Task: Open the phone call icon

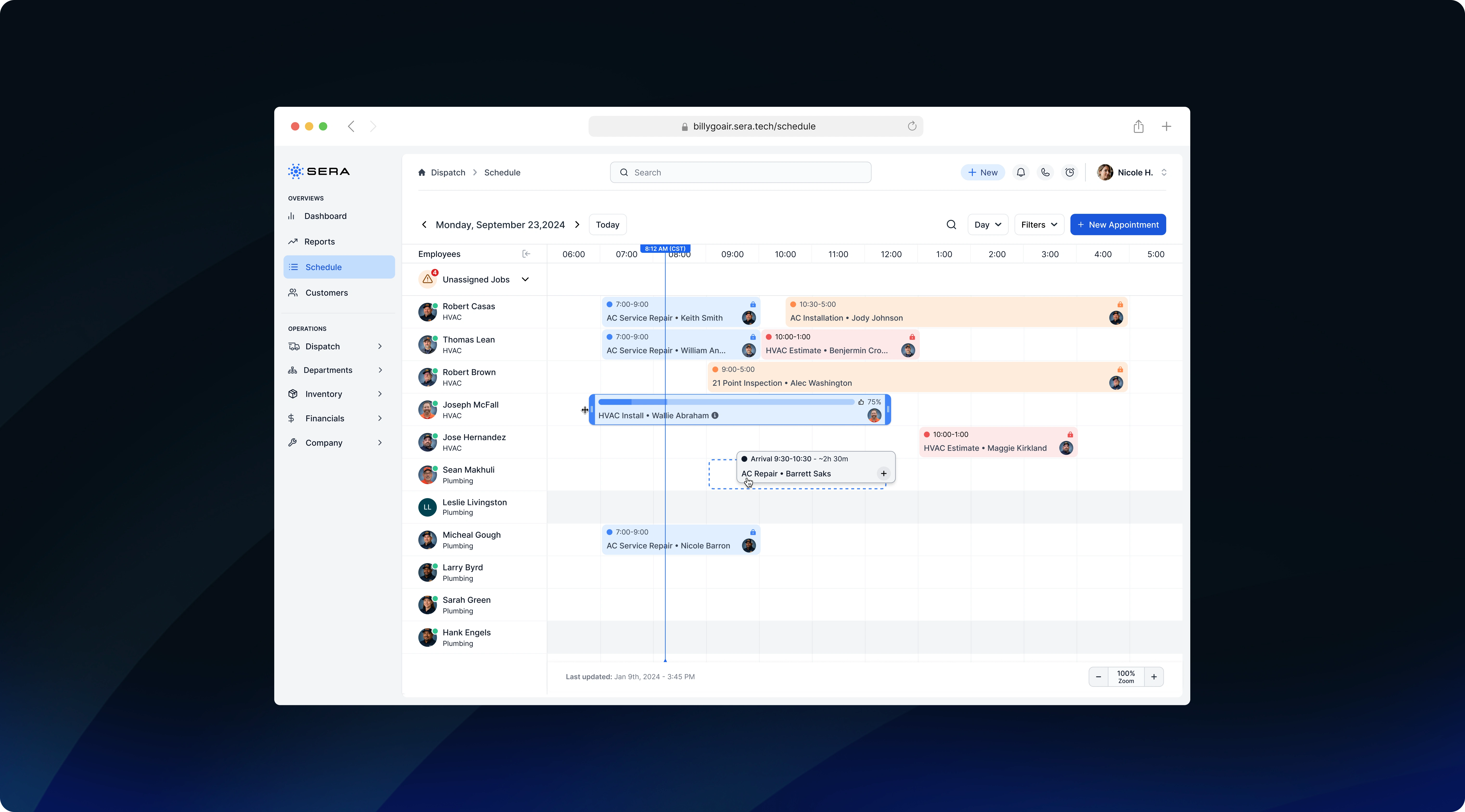Action: [x=1045, y=172]
